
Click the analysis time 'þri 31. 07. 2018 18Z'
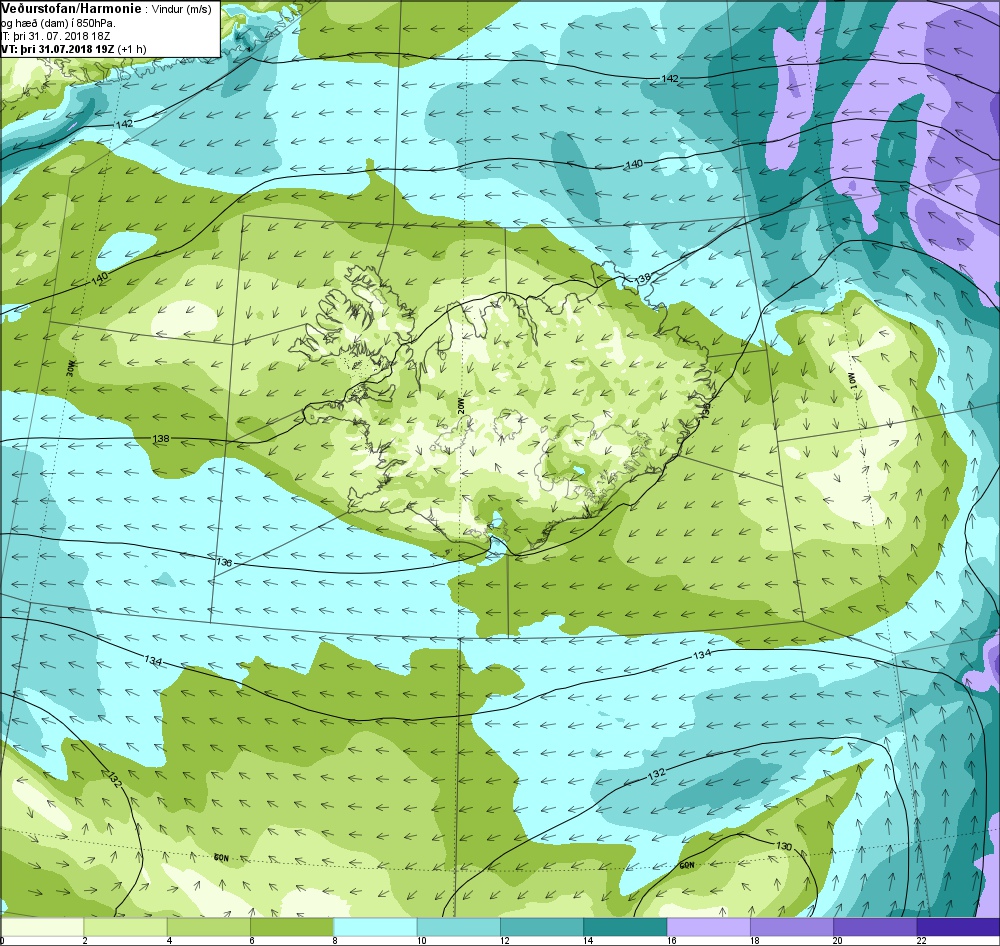pyautogui.click(x=60, y=36)
